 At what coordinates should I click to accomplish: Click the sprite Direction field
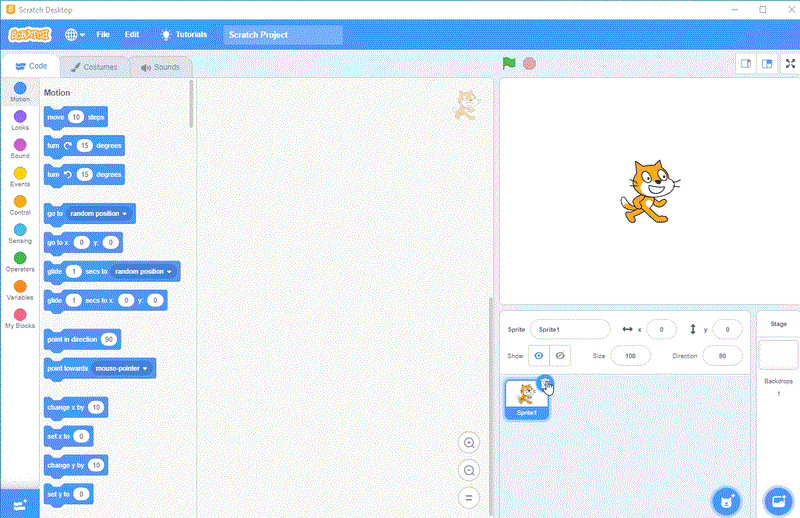point(722,356)
